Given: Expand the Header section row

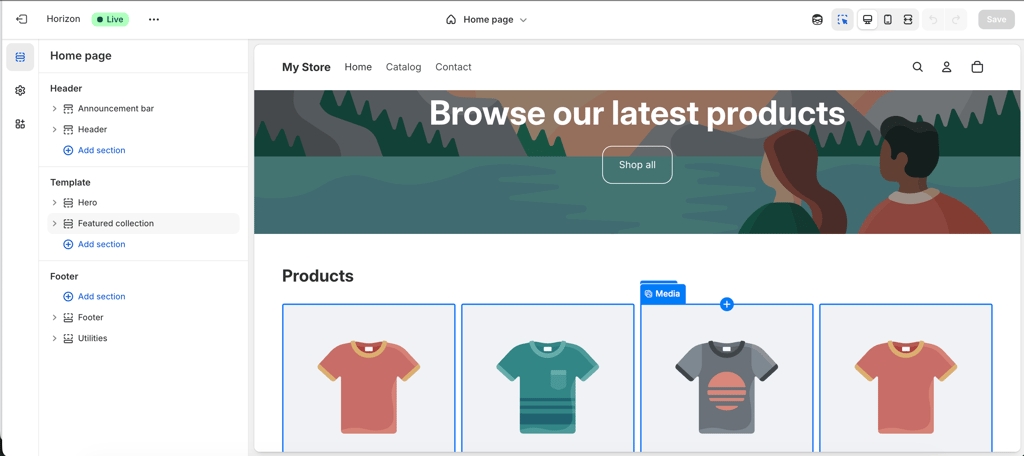Looking at the screenshot, I should click(55, 129).
